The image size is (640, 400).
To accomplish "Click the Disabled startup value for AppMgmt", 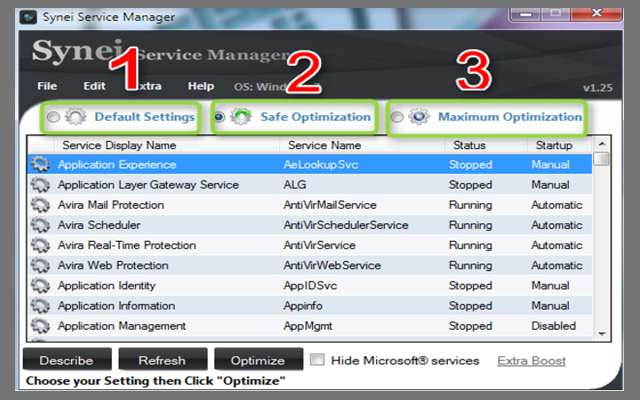I will click(553, 326).
